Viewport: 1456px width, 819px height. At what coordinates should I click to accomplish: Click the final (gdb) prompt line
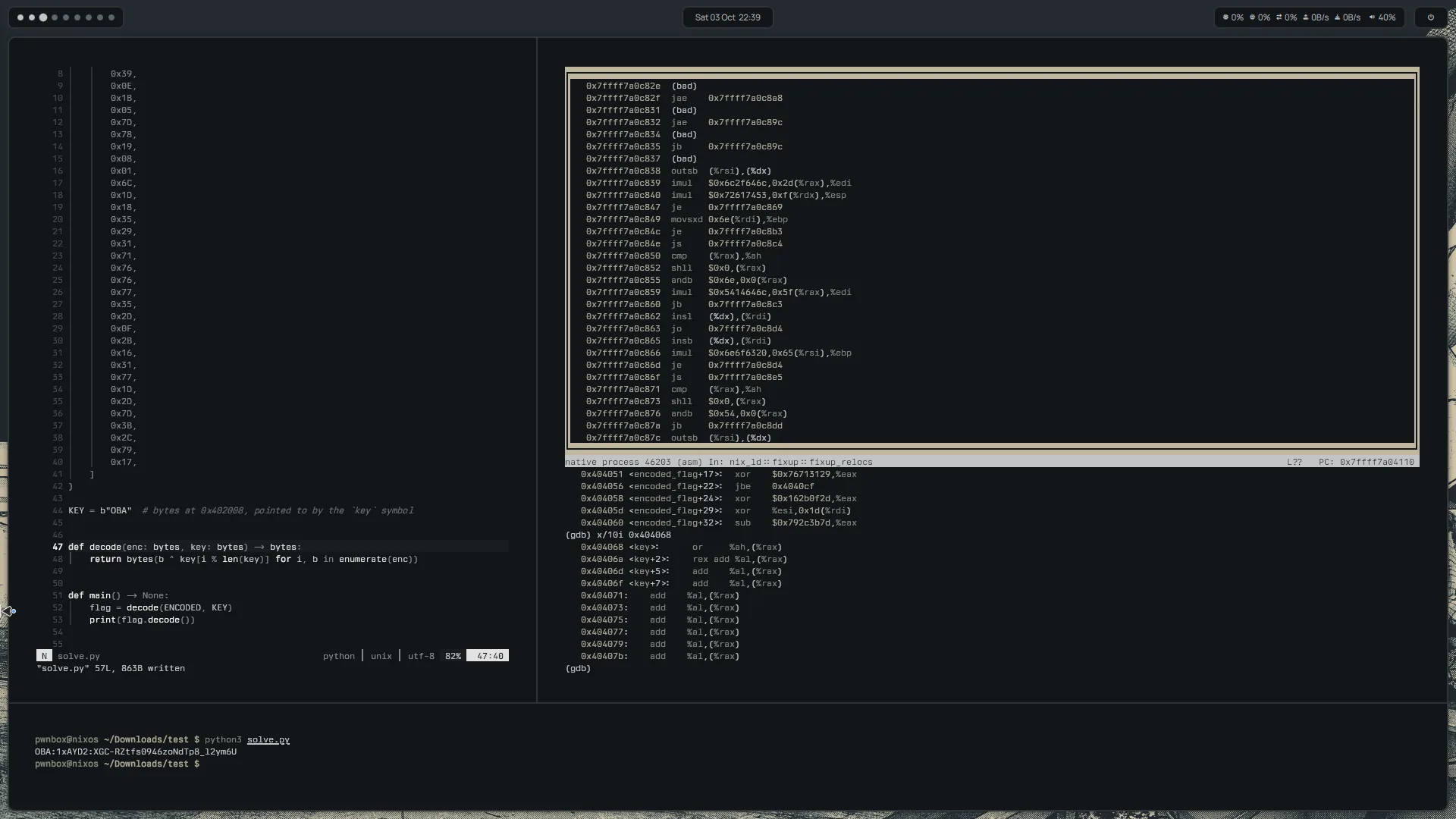coord(578,668)
